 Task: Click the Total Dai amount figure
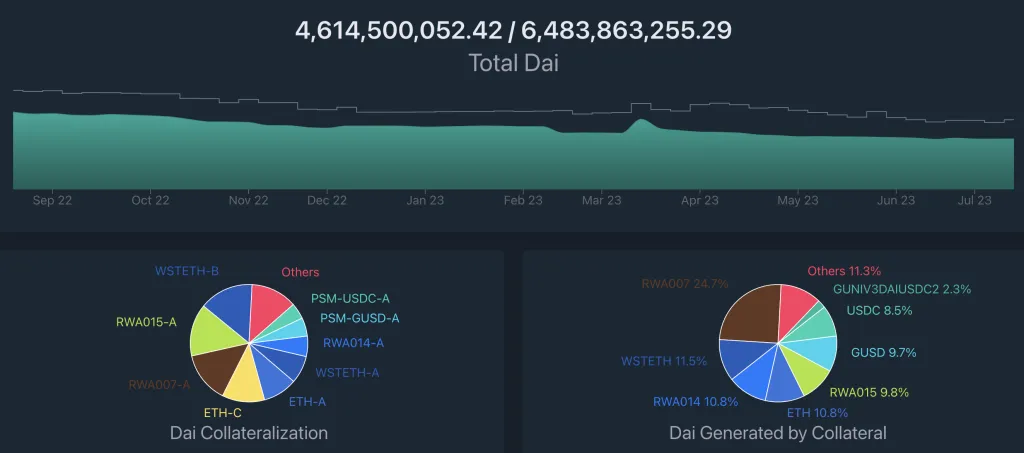point(513,30)
